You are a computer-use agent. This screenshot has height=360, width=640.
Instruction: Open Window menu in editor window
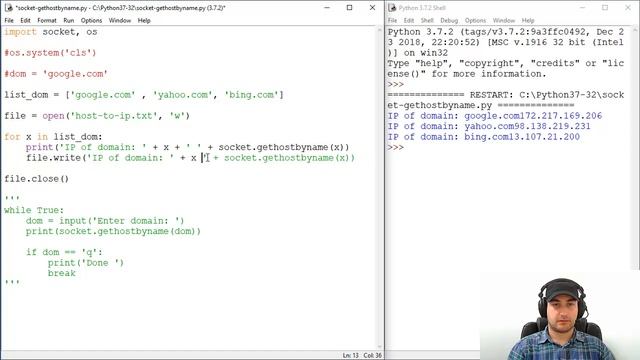[x=120, y=20]
